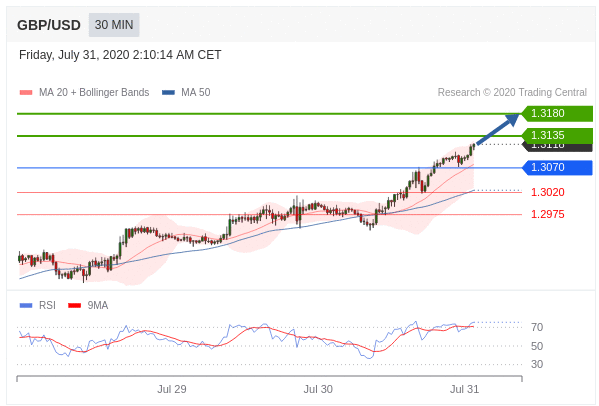Toggle the MA 50 legend label

click(196, 92)
